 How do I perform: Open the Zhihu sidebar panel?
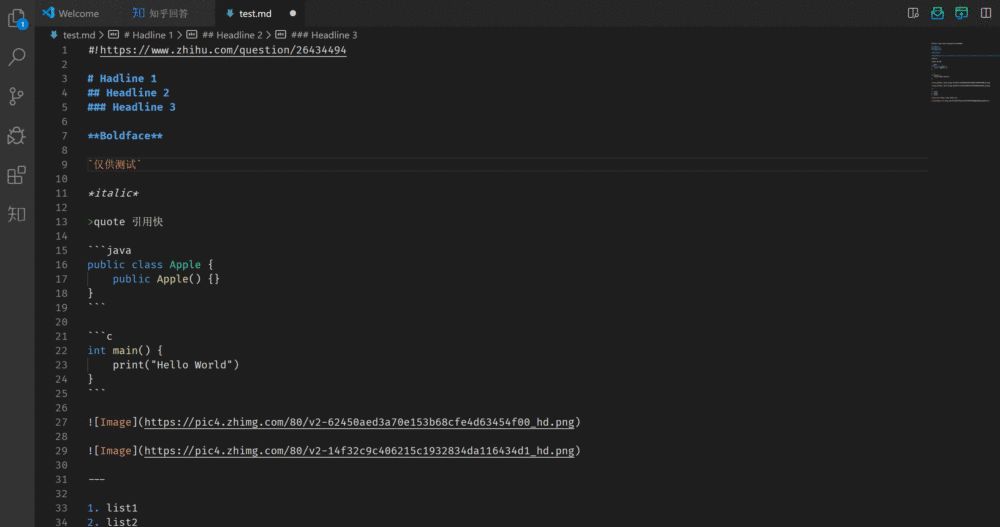coord(16,213)
